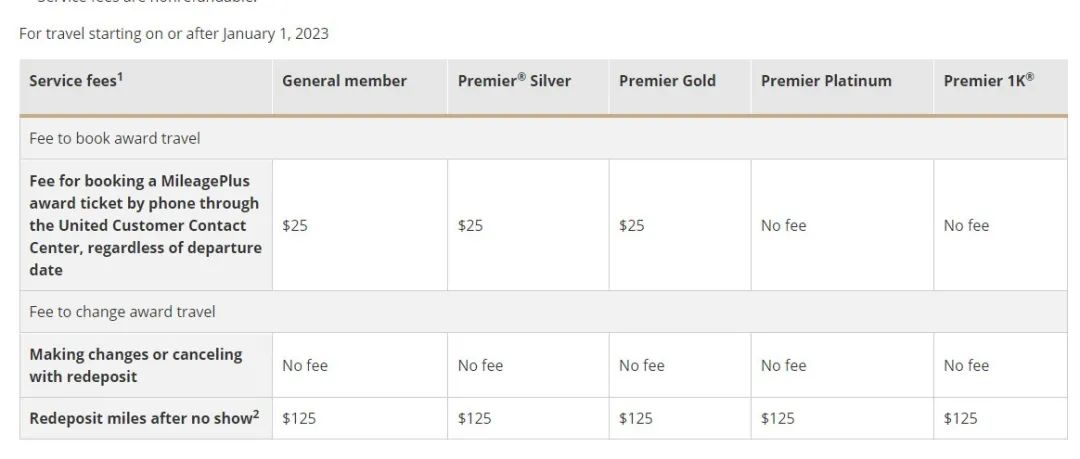Select the Premier Silver column header
The width and height of the screenshot is (1080, 459).
click(514, 81)
